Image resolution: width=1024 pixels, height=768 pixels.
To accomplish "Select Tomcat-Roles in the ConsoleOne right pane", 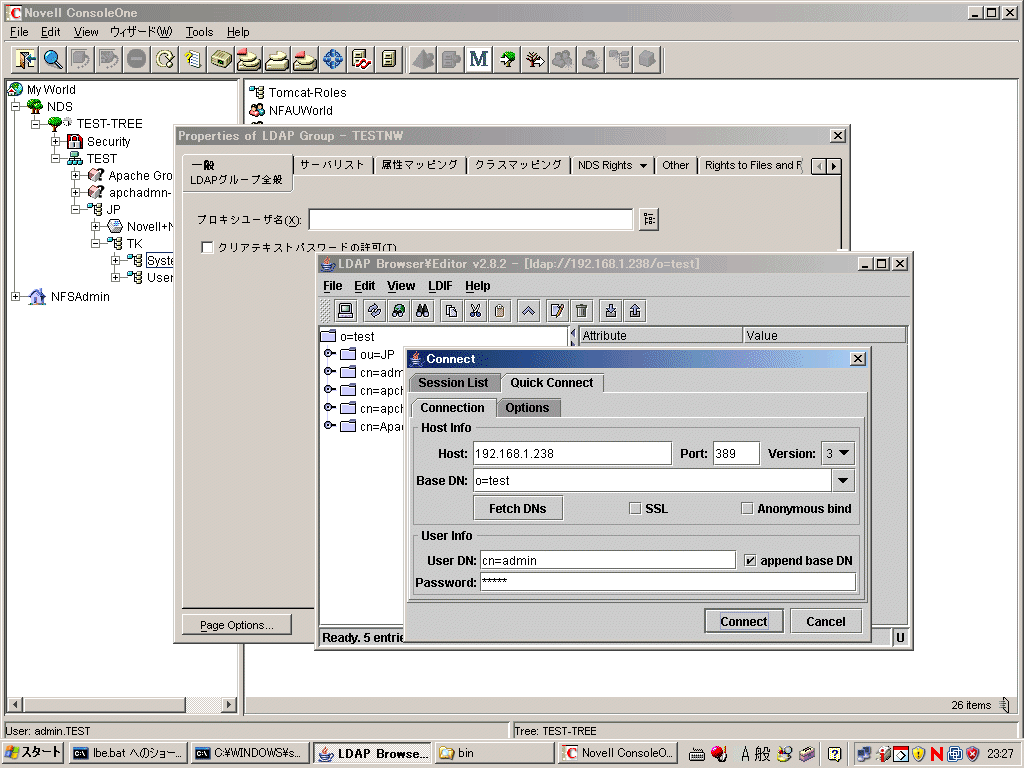I will point(307,93).
